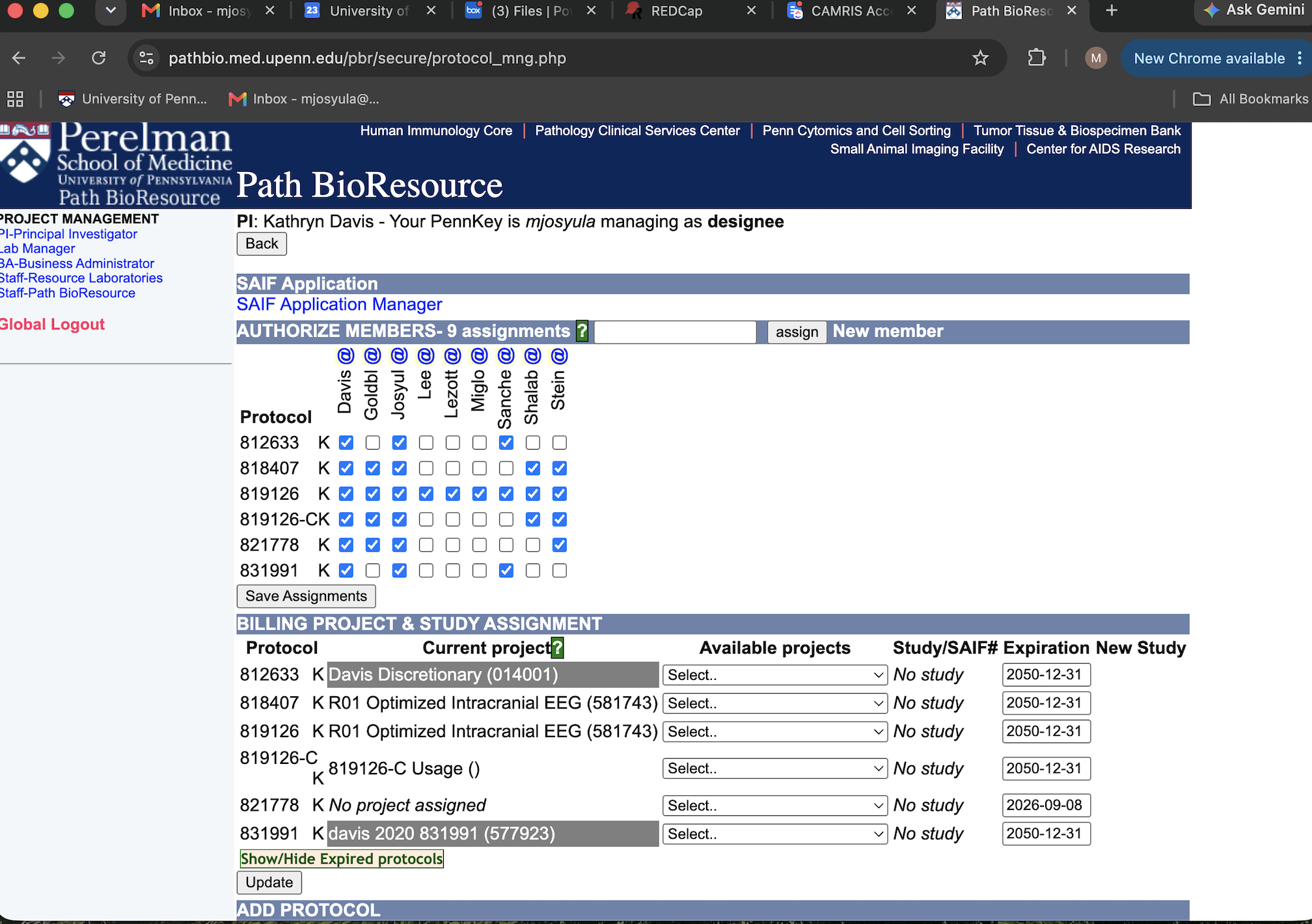Edit expiration date field for 821778
This screenshot has height=924, width=1312.
[1046, 806]
